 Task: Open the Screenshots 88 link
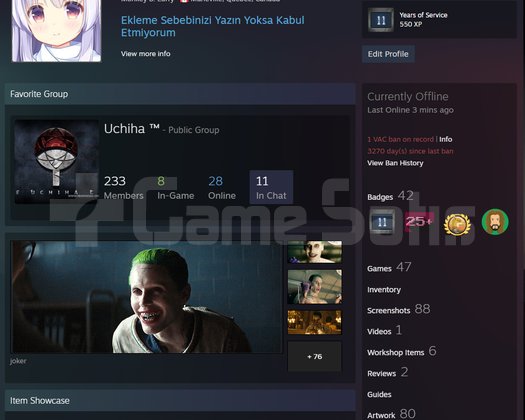coord(399,309)
